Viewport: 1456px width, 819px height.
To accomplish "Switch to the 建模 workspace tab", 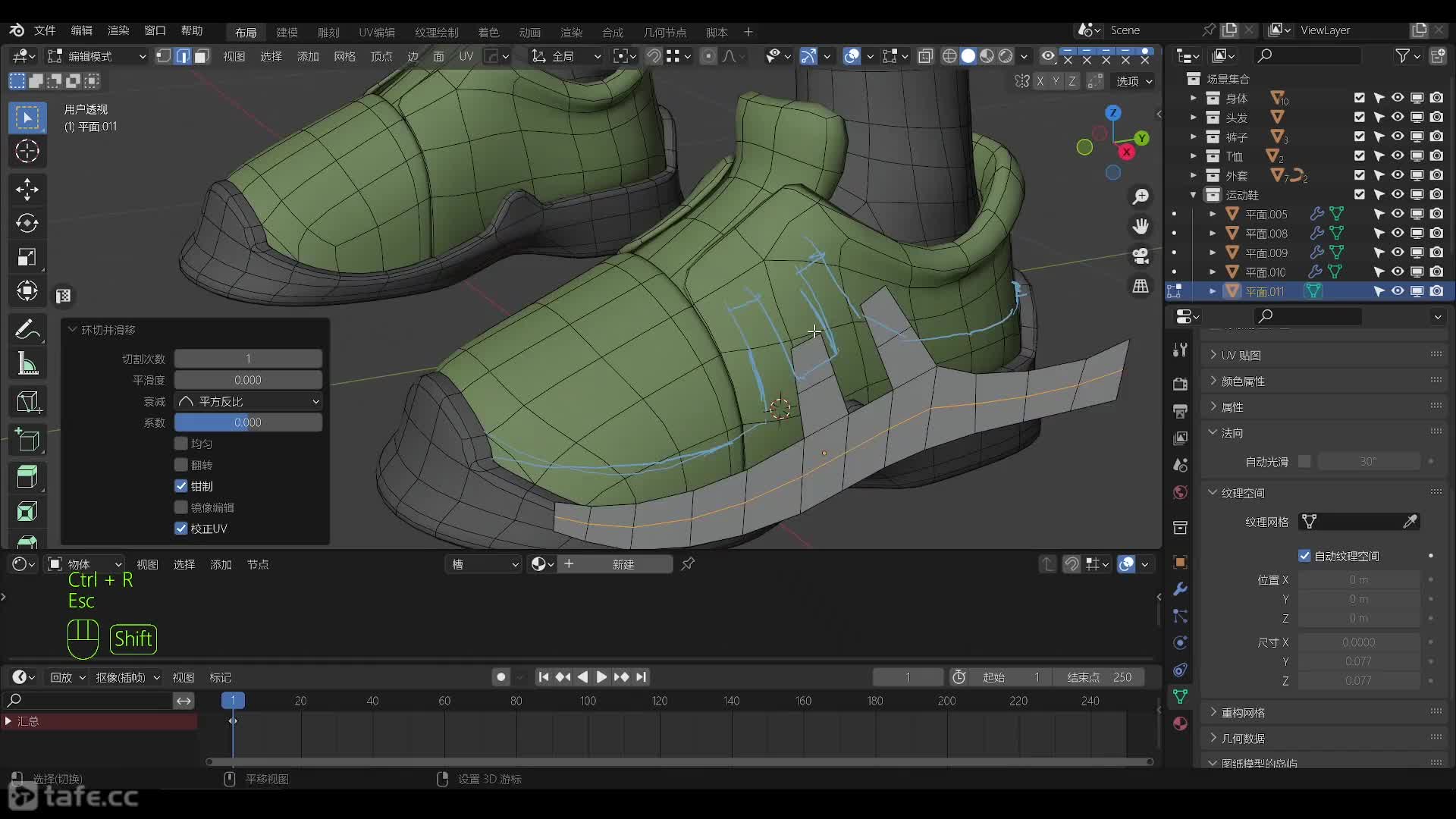I will point(287,32).
